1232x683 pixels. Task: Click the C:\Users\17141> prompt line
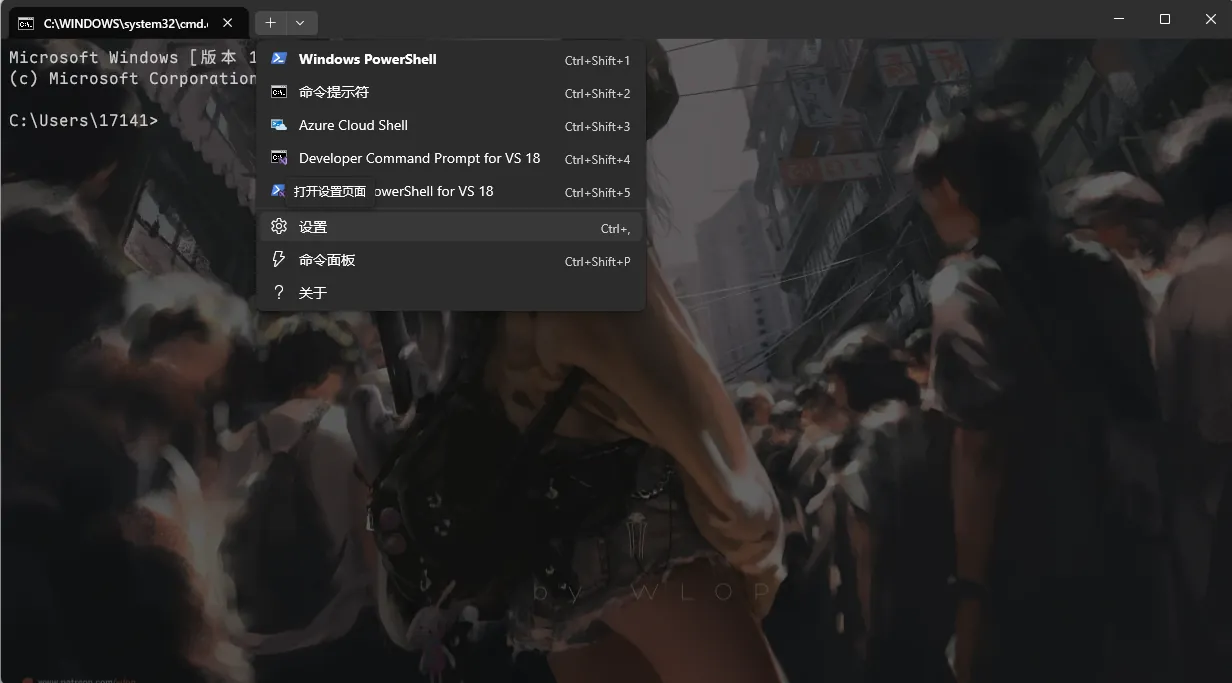pos(83,120)
